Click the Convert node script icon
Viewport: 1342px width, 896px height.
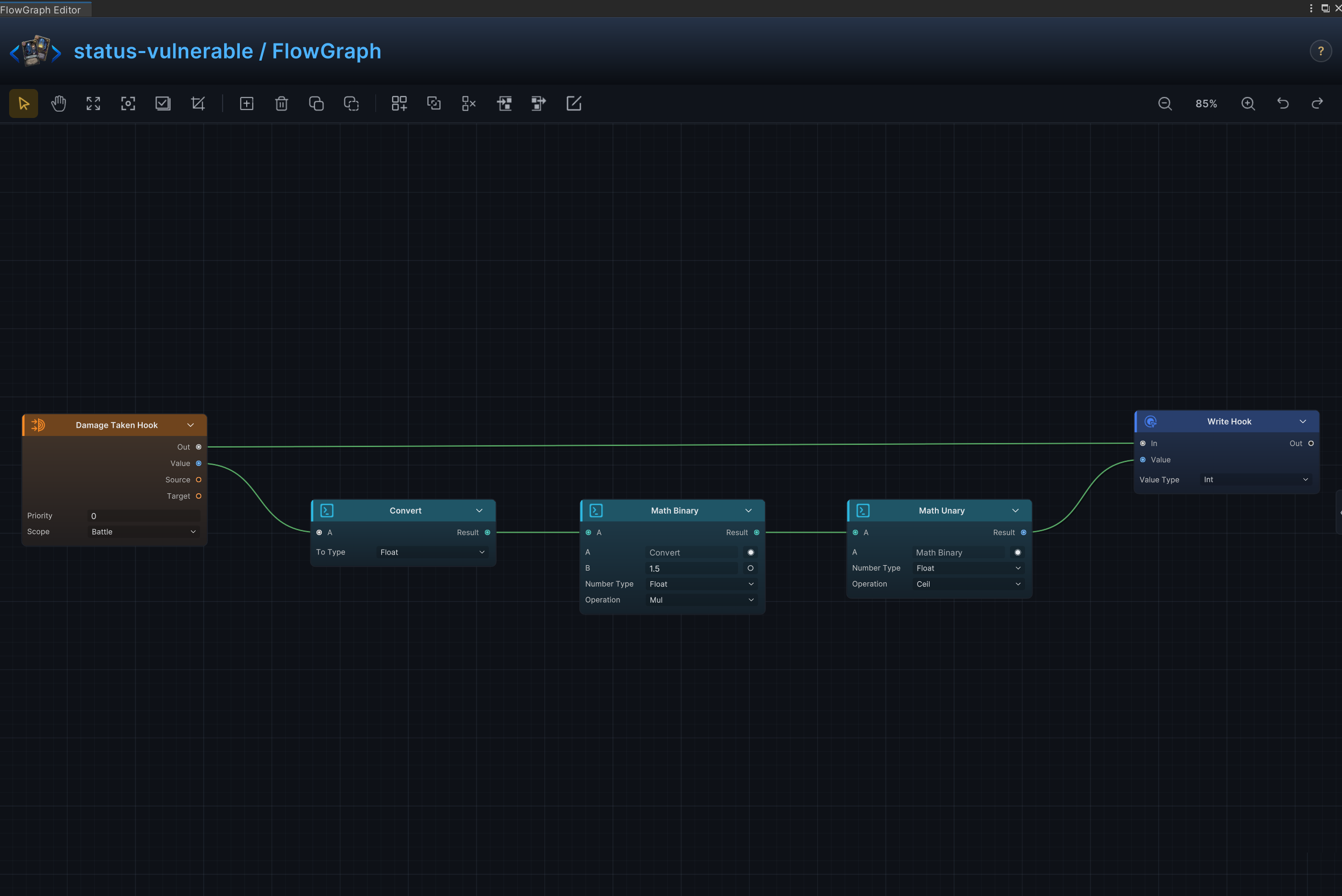pyautogui.click(x=327, y=510)
